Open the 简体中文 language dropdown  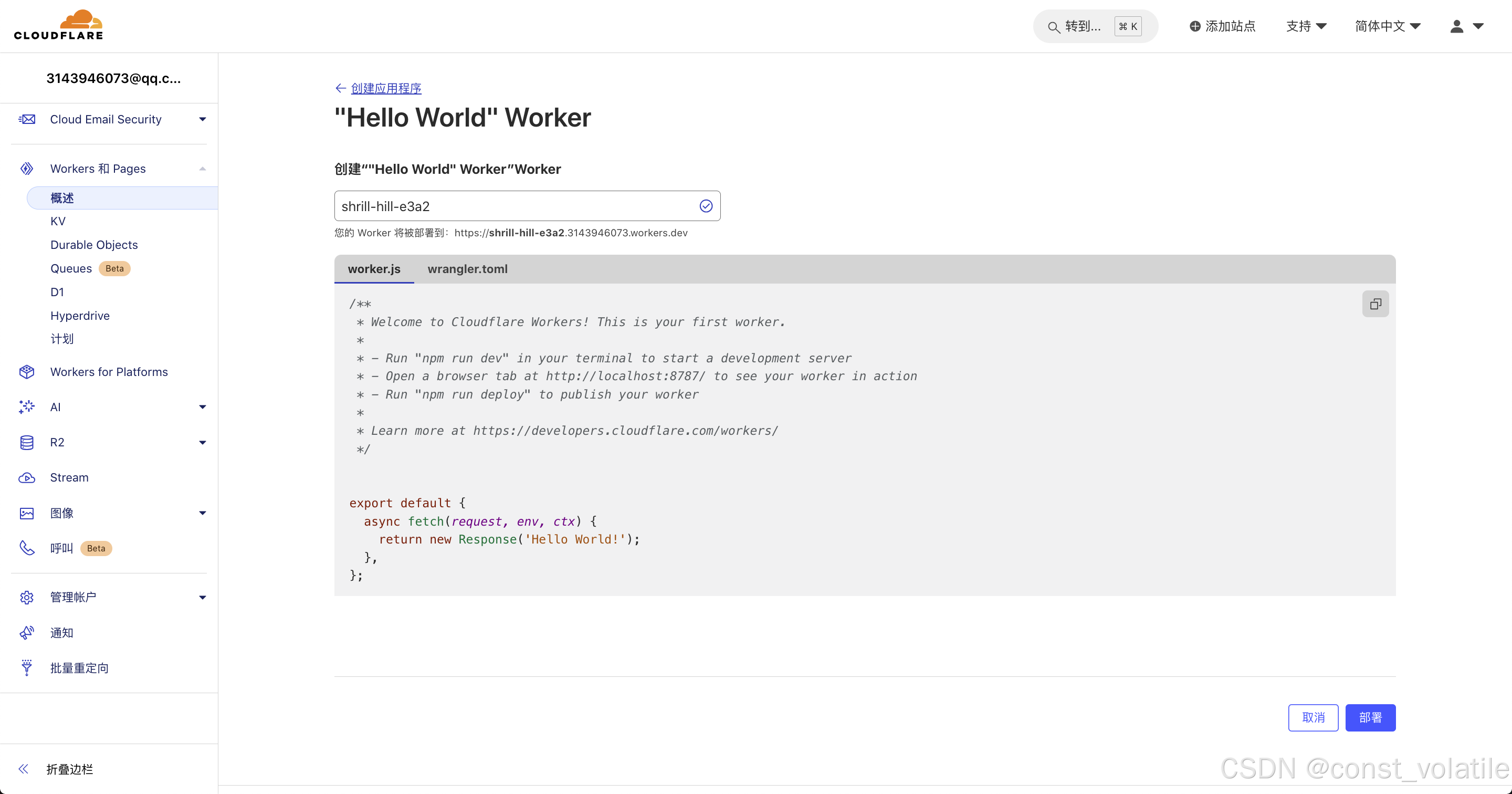click(1388, 26)
